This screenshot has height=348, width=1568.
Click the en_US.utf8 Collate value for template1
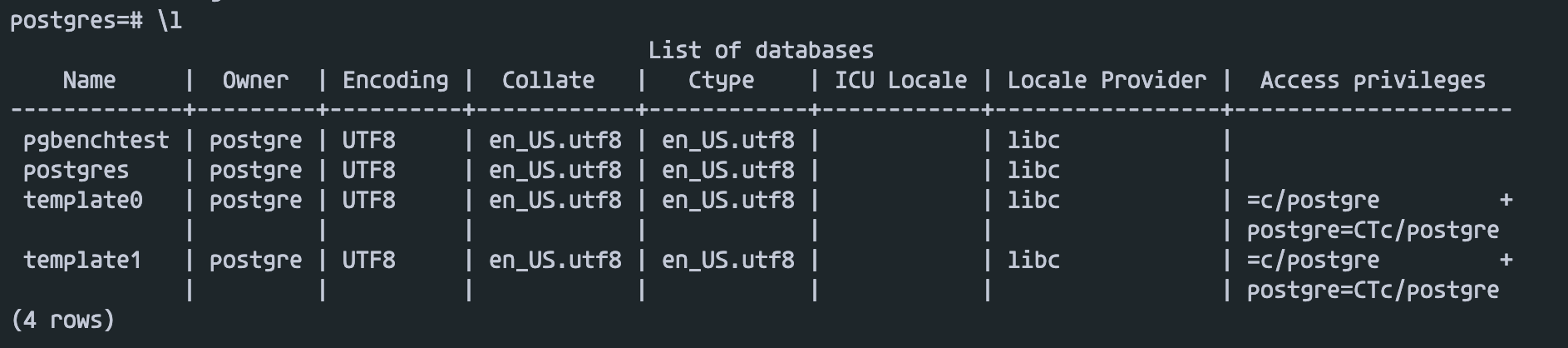(x=555, y=261)
